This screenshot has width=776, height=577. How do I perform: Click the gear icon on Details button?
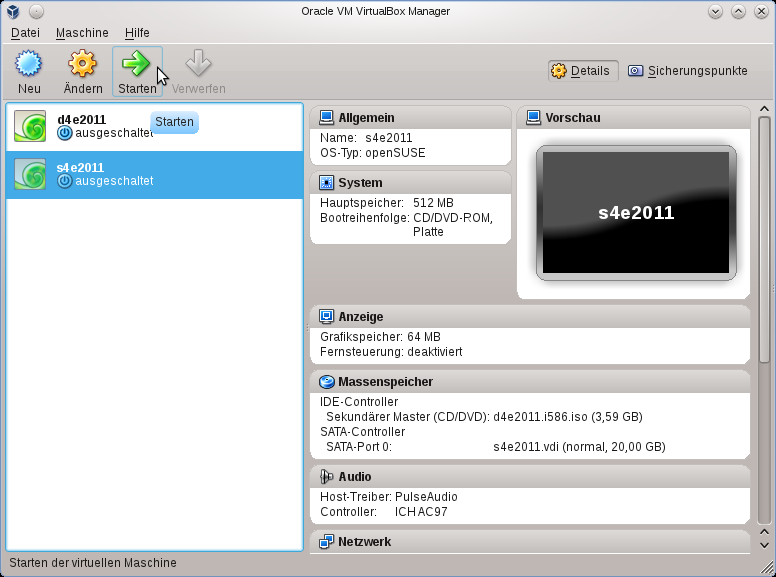click(559, 71)
